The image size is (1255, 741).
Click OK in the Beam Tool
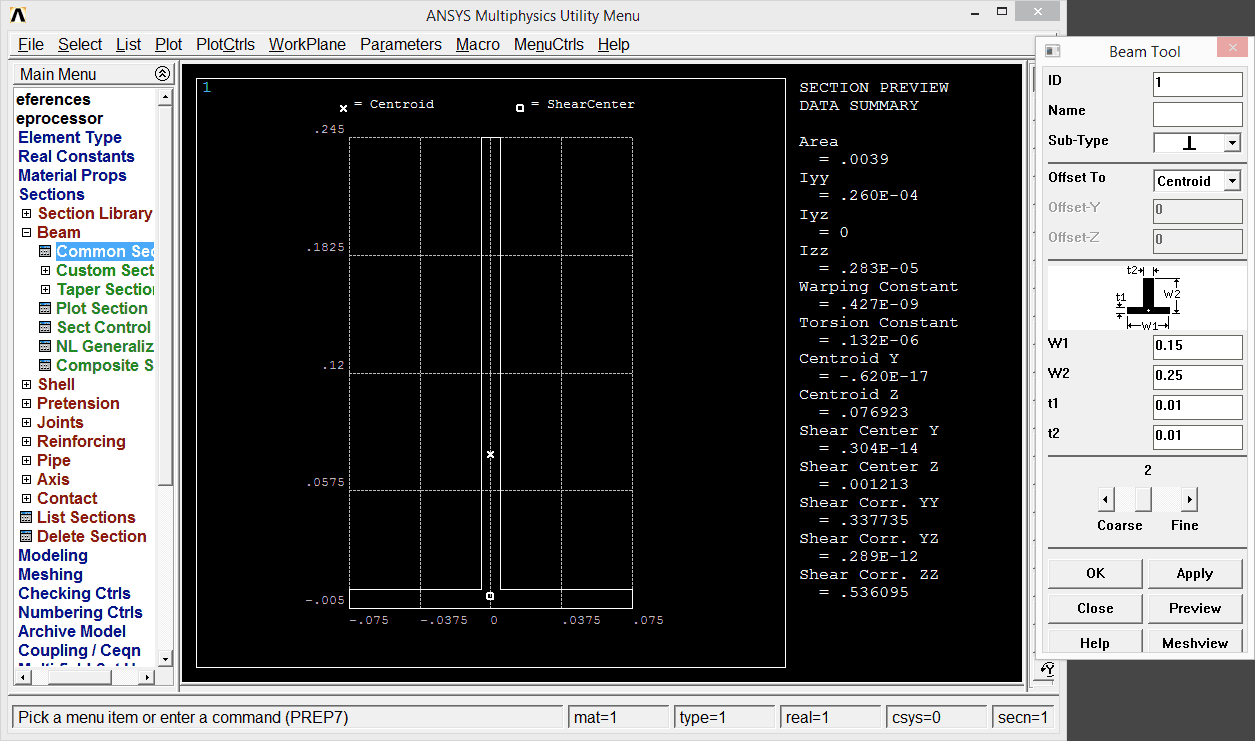(1095, 573)
